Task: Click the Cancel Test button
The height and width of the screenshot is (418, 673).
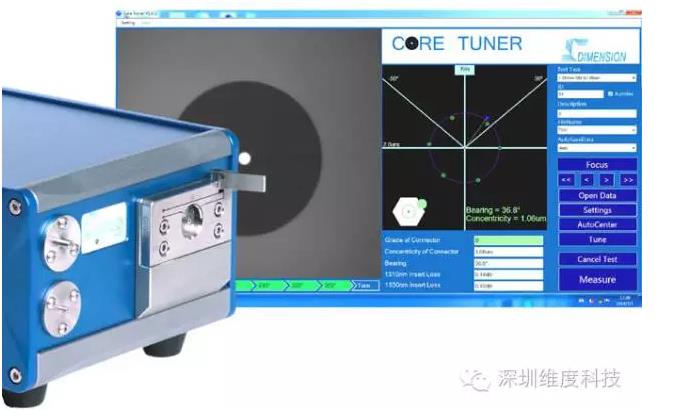Action: coord(596,259)
